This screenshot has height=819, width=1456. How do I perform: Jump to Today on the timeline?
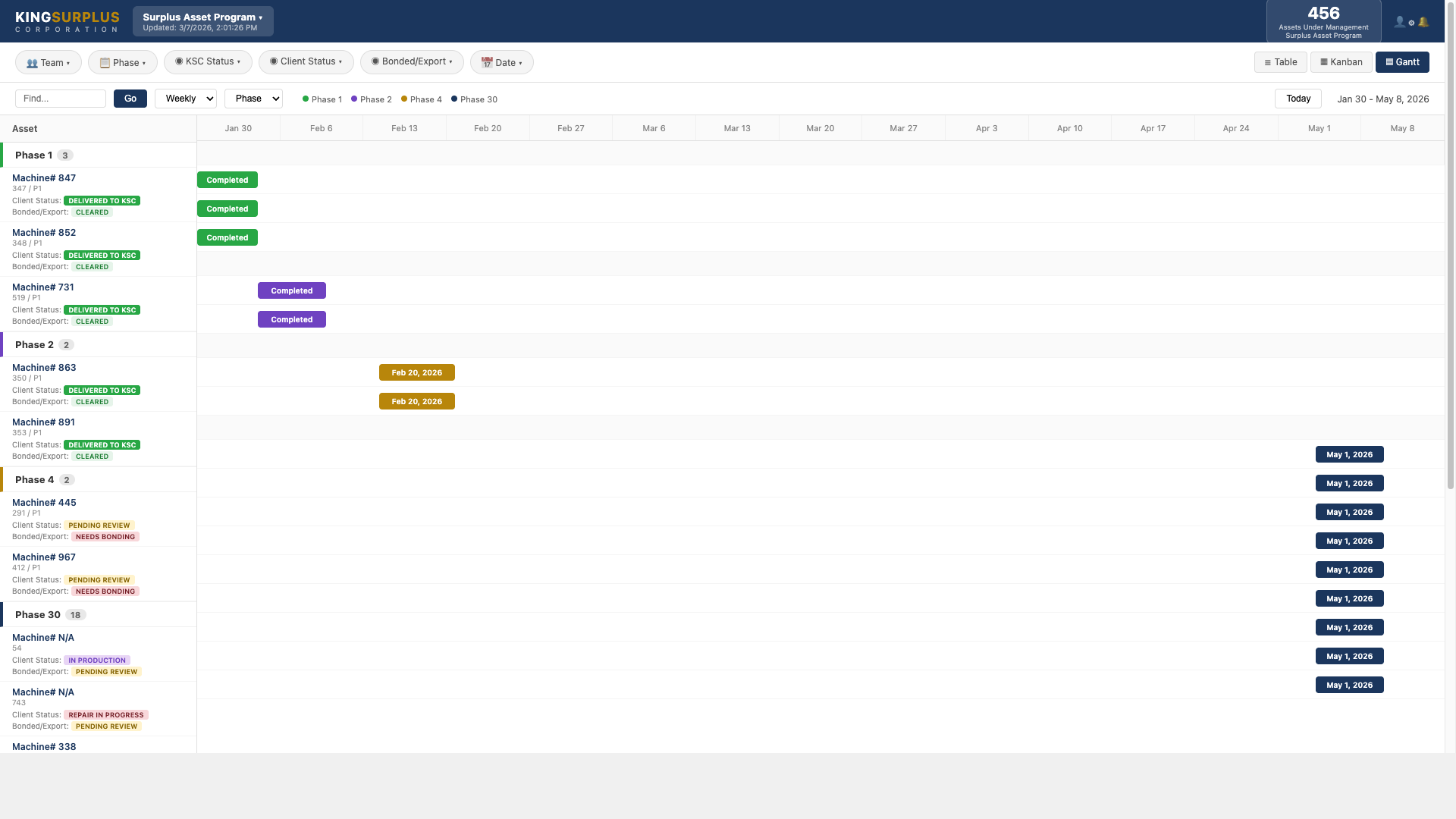pyautogui.click(x=1298, y=99)
